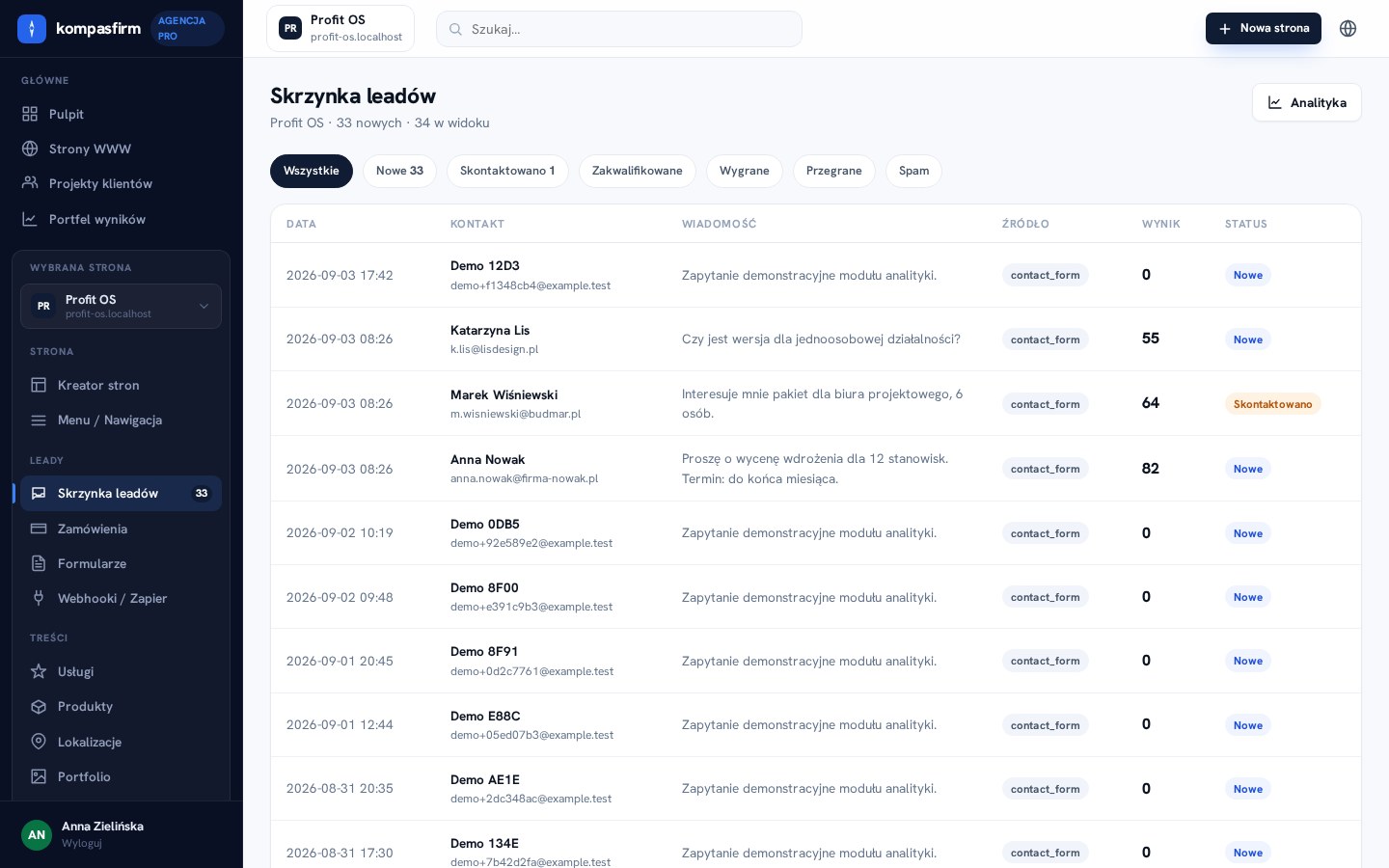The image size is (1389, 868).
Task: Click email k.lis@lisdesign.pl
Action: tap(495, 349)
